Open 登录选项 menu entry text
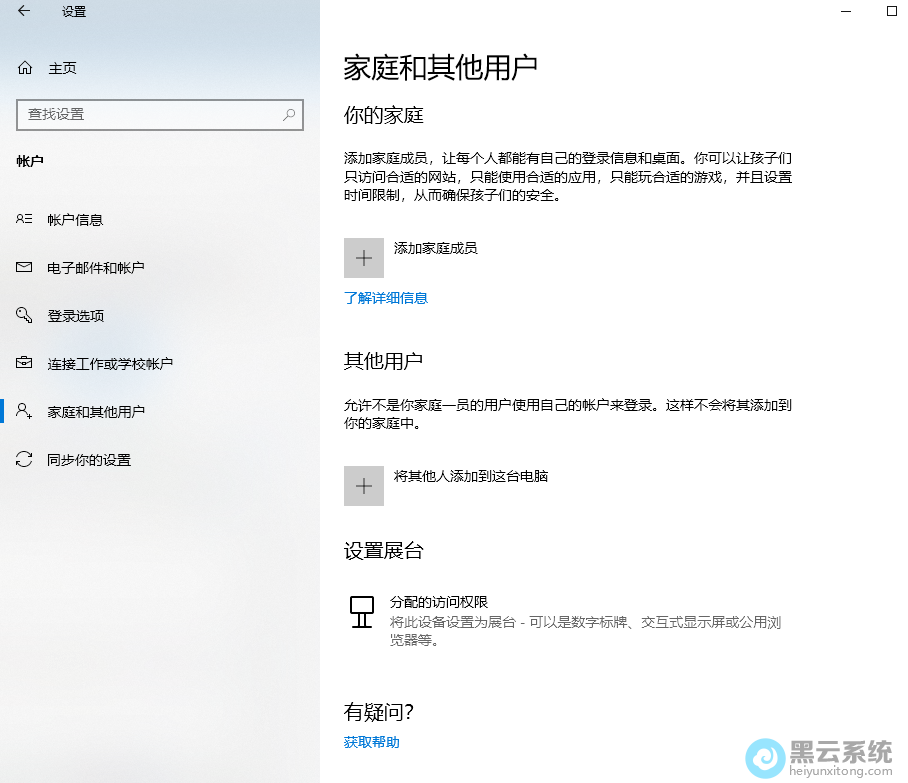The width and height of the screenshot is (908, 783). coord(76,316)
